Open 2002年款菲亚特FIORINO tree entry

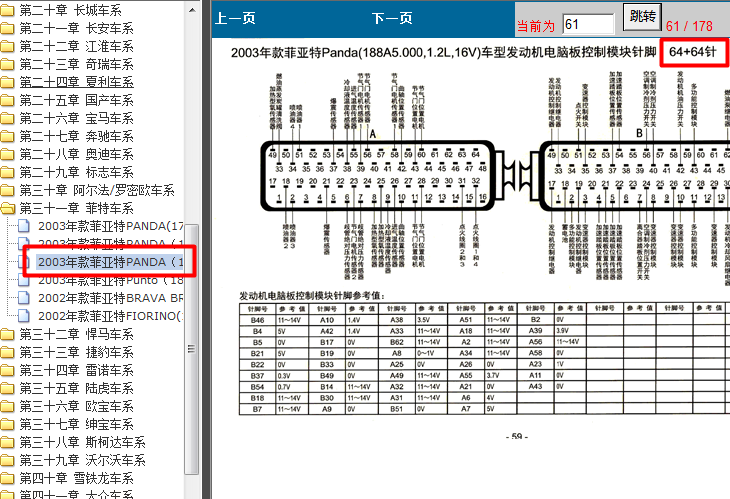tap(111, 316)
